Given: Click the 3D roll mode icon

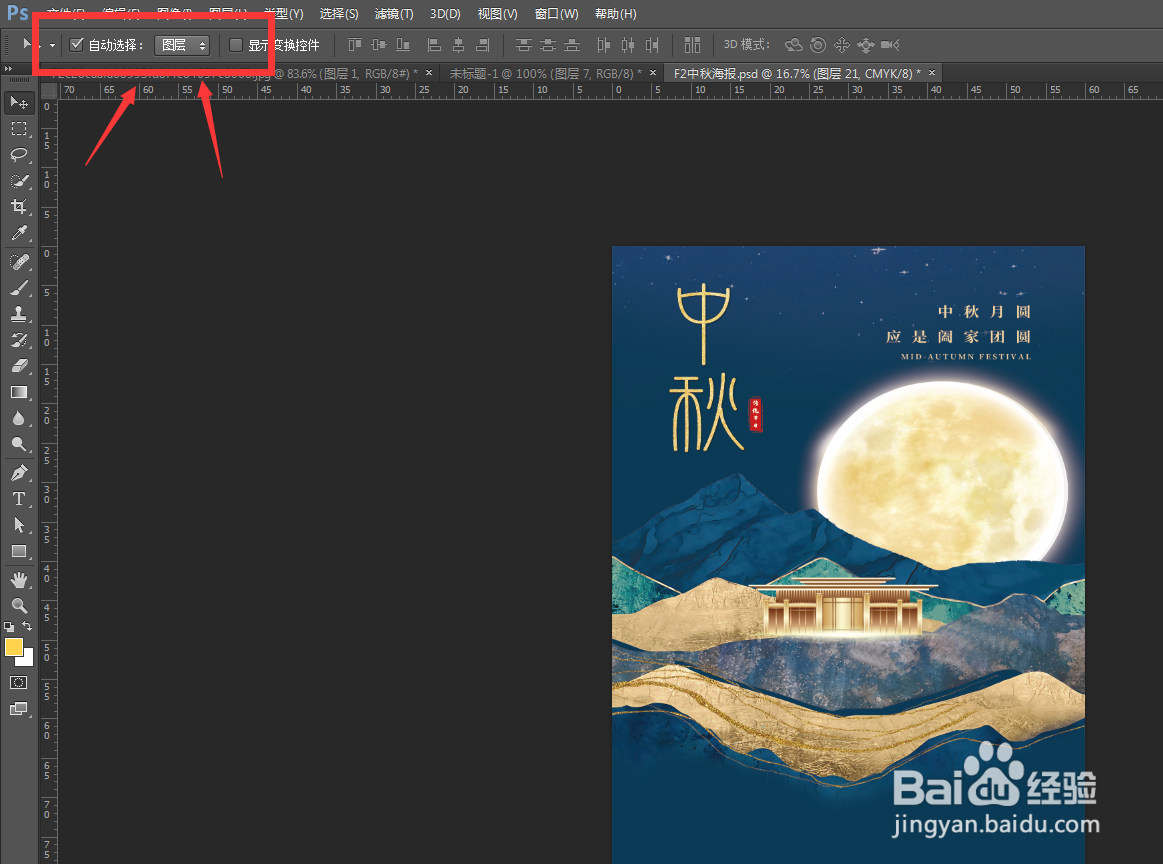Looking at the screenshot, I should [x=817, y=45].
